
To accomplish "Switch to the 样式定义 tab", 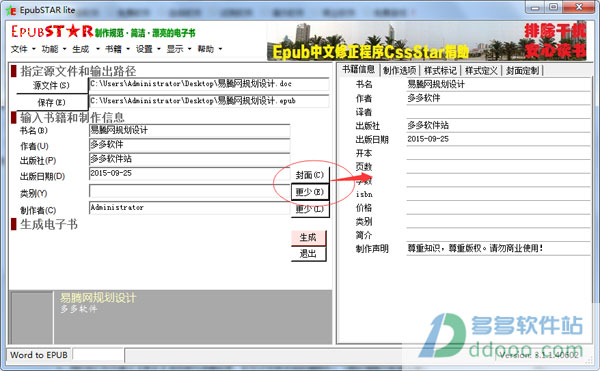I will pyautogui.click(x=481, y=70).
